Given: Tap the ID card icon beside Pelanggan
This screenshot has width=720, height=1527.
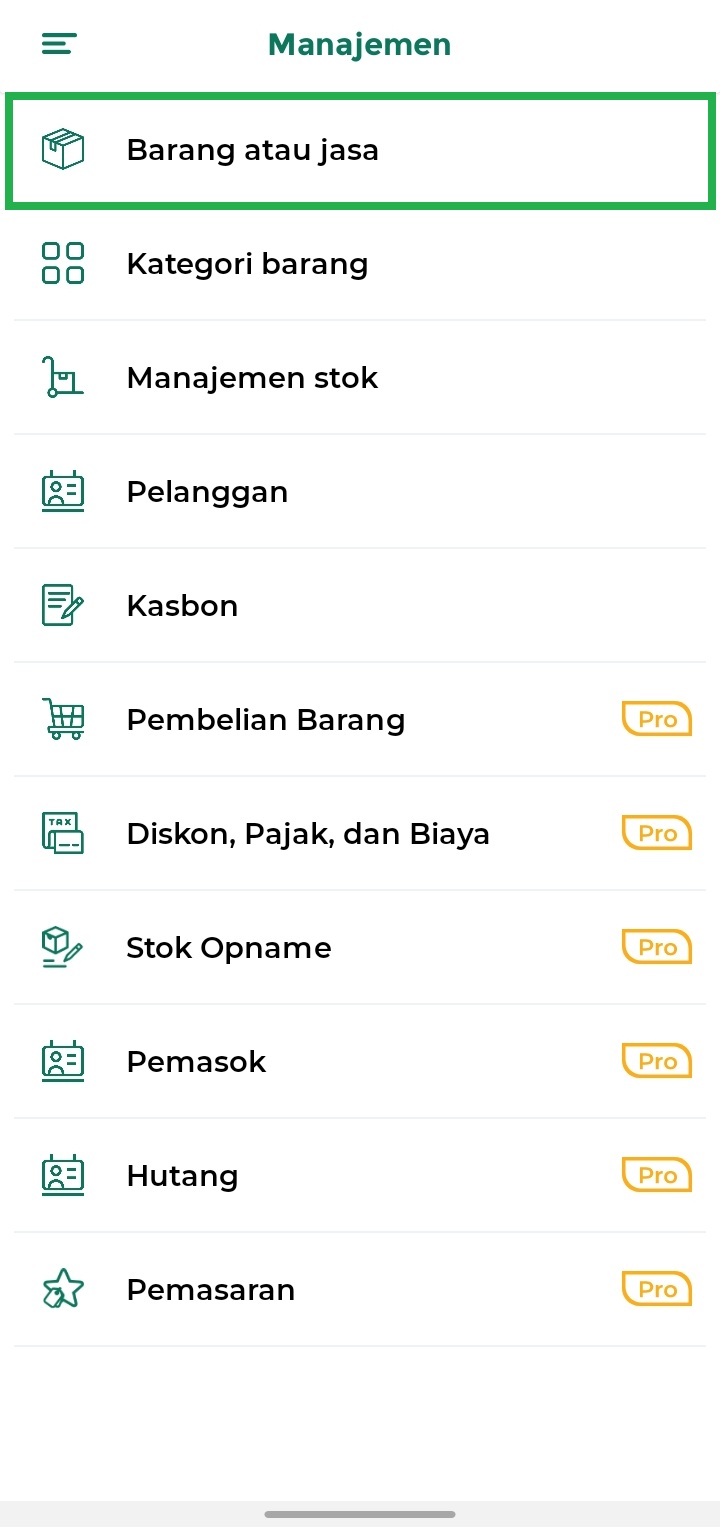Looking at the screenshot, I should [63, 492].
